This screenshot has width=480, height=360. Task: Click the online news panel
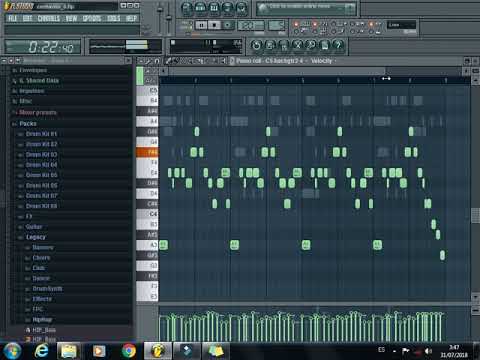(x=306, y=8)
